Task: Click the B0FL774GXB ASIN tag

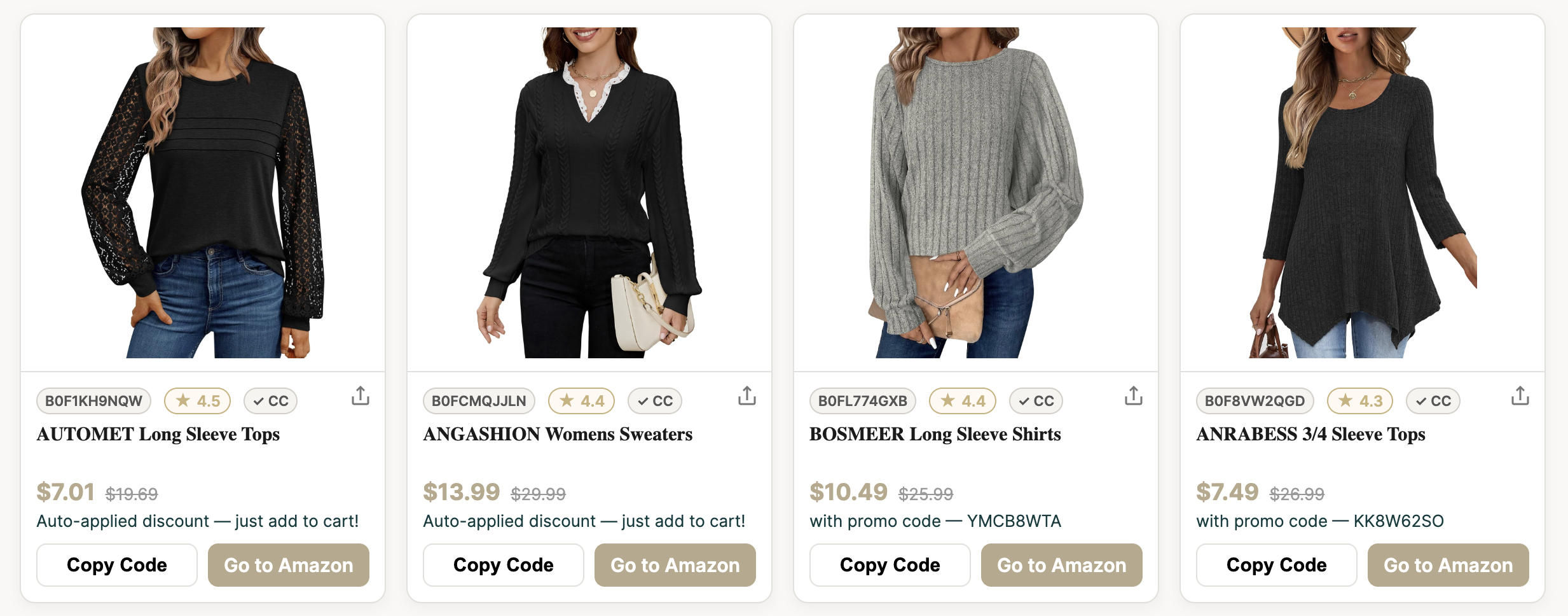Action: [x=863, y=401]
